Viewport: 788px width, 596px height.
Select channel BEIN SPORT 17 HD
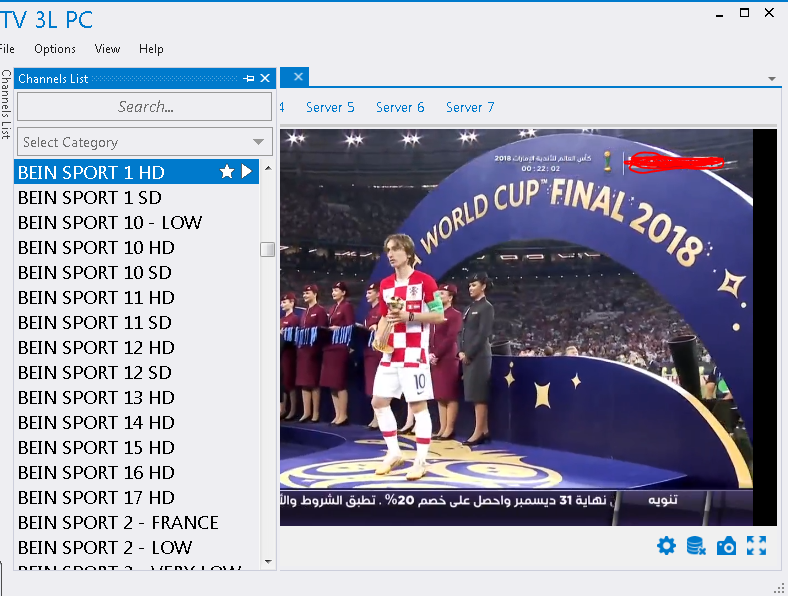coord(136,498)
